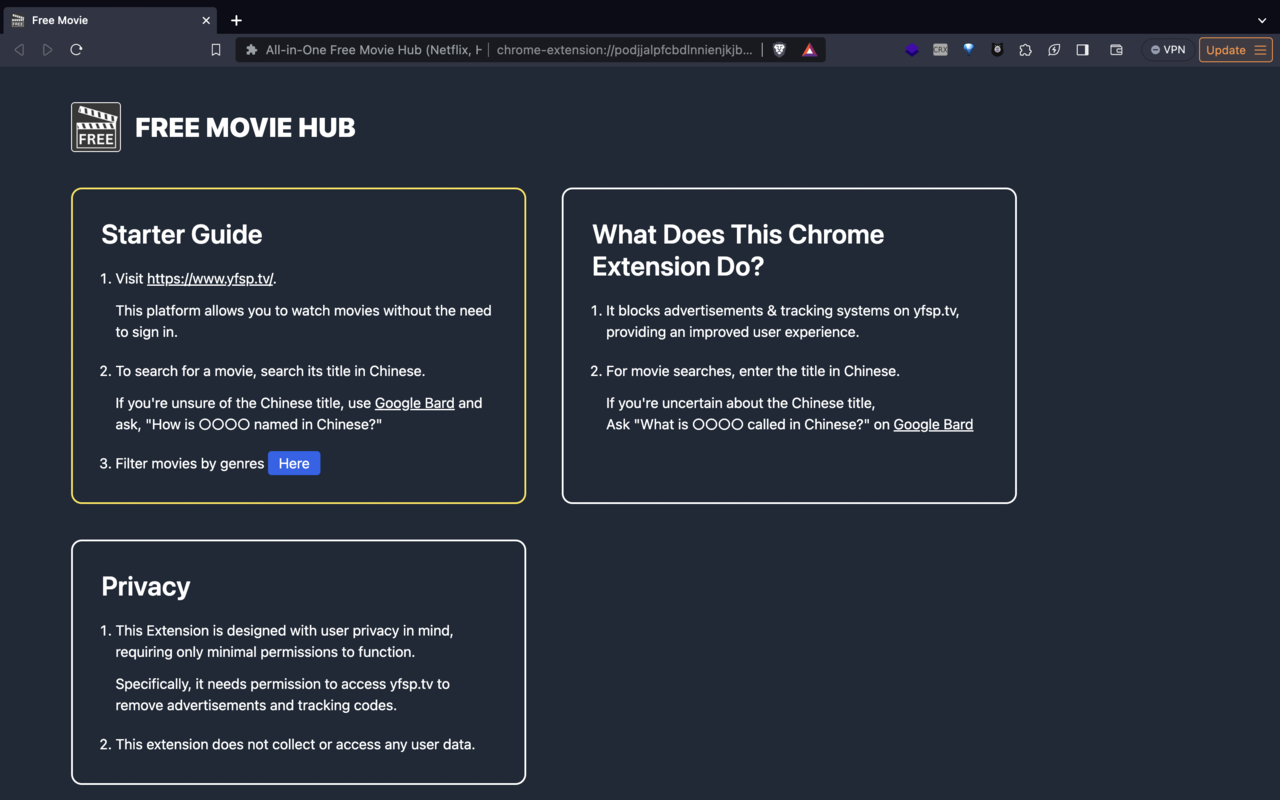This screenshot has height=800, width=1280.
Task: Open the Brave Wallet icon
Action: [x=1116, y=49]
